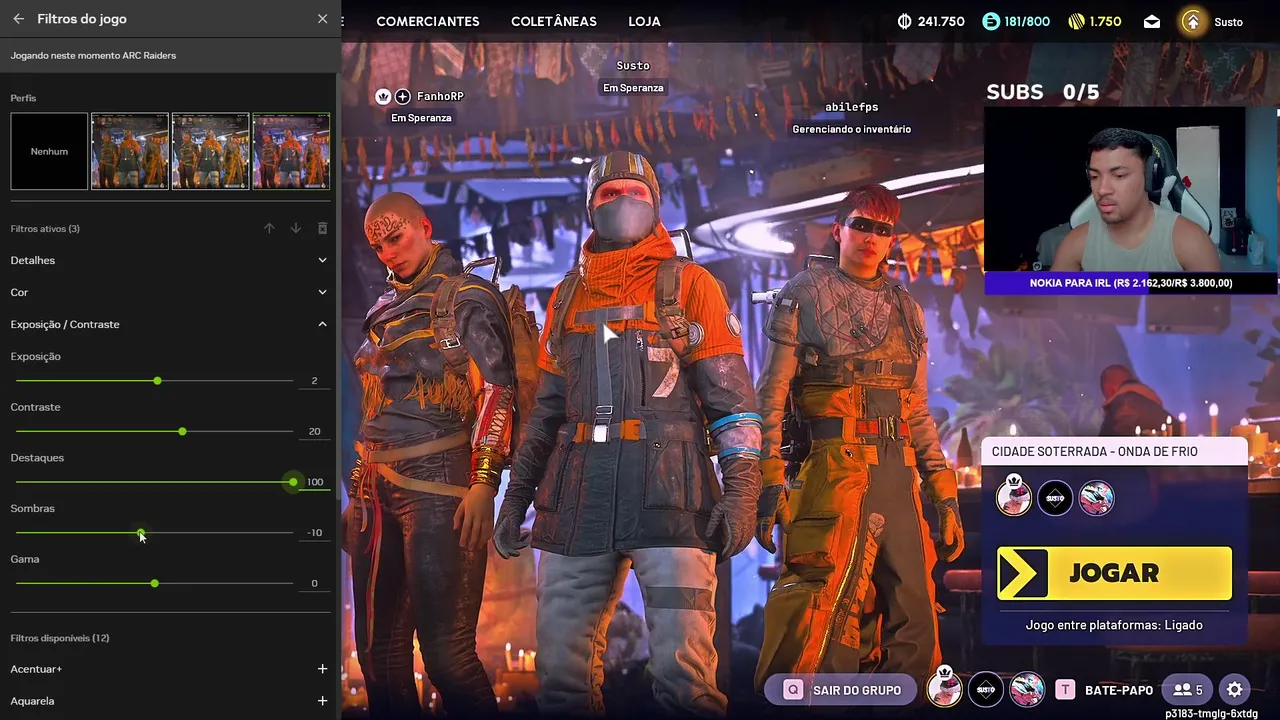Click the 181/800 blue currency icon
The height and width of the screenshot is (720, 1280).
991,21
